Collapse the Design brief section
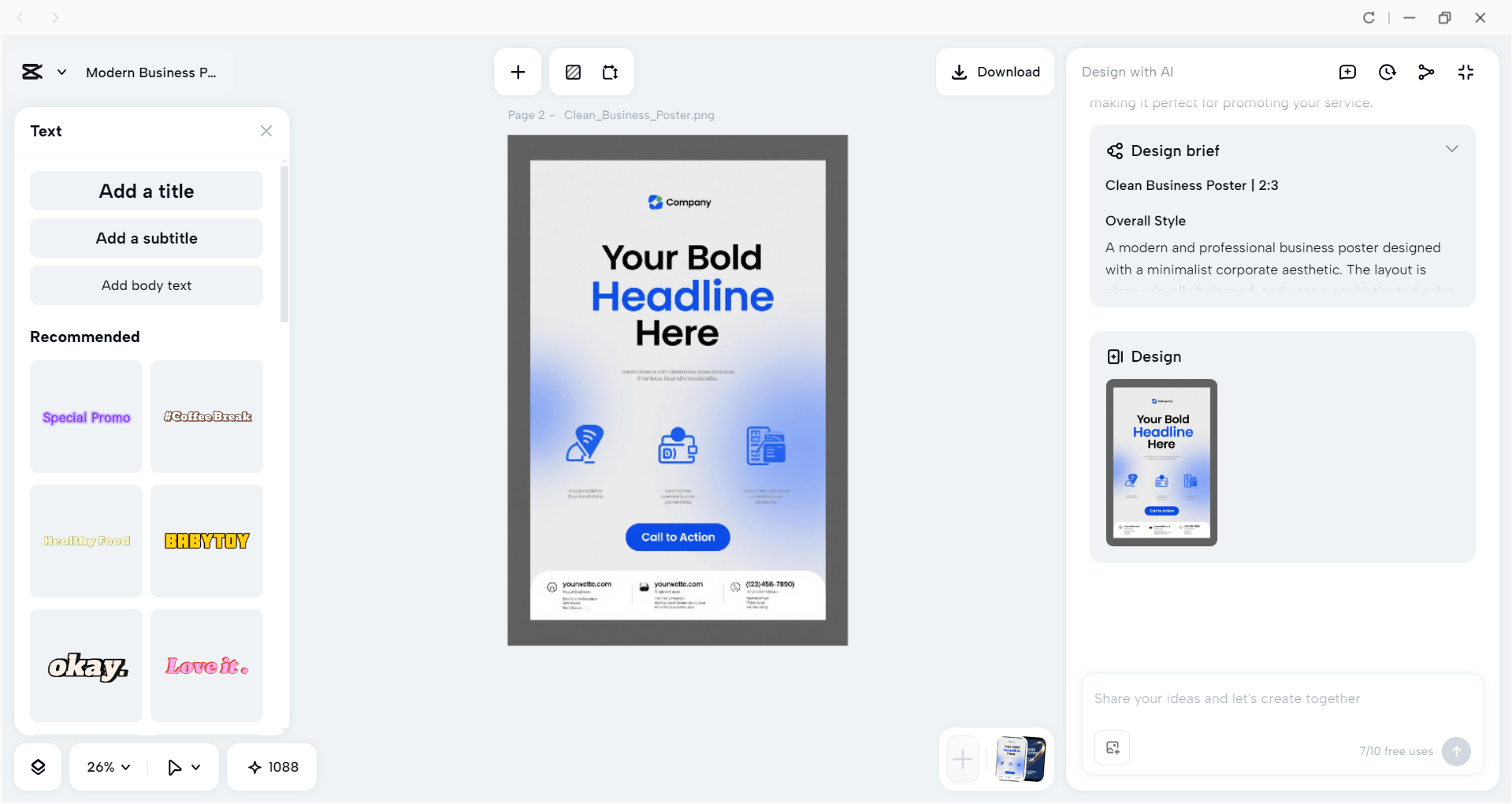Viewport: 1512px width, 804px height. pyautogui.click(x=1452, y=149)
